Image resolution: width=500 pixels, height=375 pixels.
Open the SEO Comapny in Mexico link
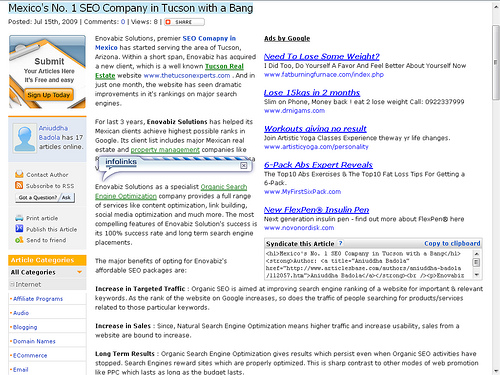click(x=165, y=43)
